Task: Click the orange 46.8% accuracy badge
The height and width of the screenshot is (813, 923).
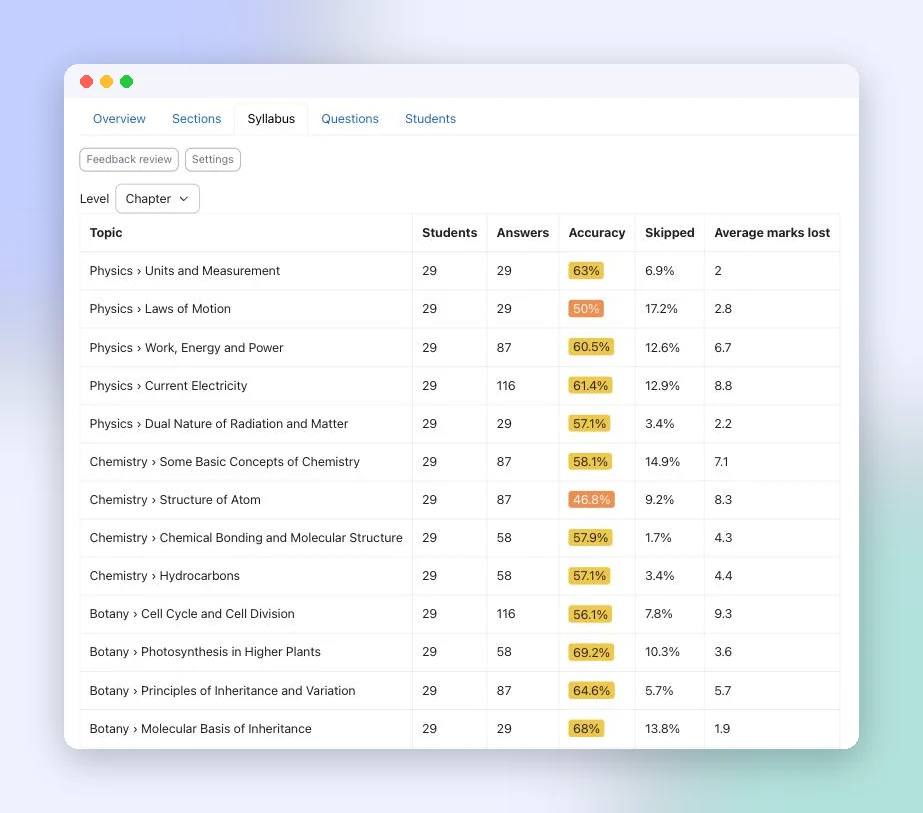Action: point(591,500)
